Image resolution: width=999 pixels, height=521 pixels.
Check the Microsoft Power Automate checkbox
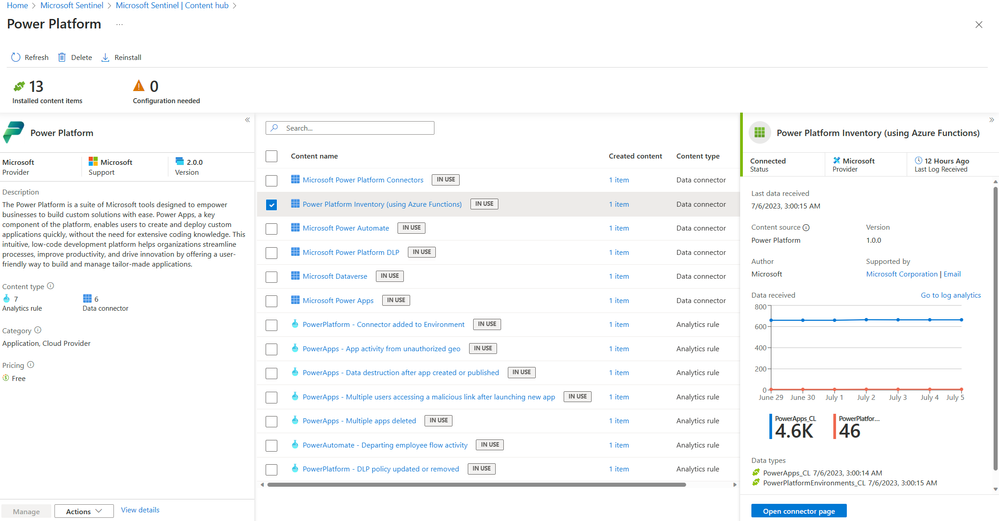click(x=271, y=229)
